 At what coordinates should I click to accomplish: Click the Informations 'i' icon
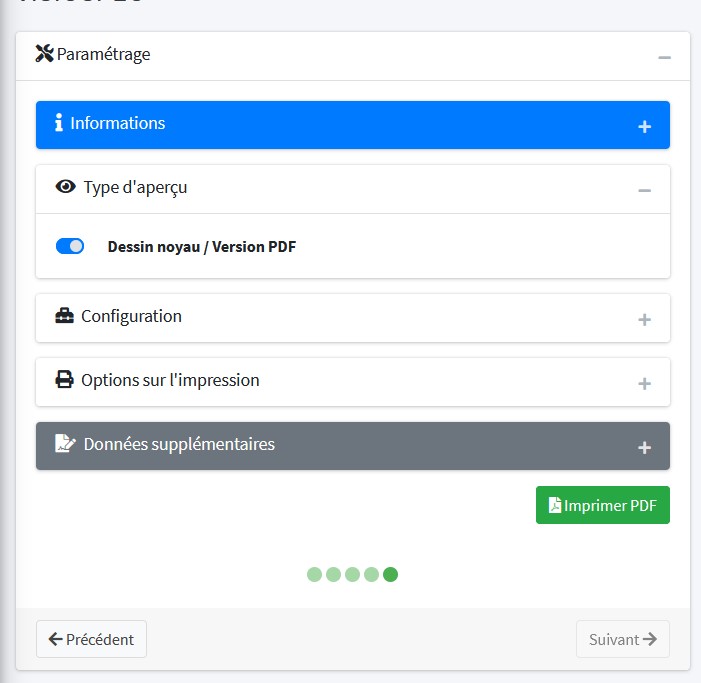pyautogui.click(x=59, y=122)
